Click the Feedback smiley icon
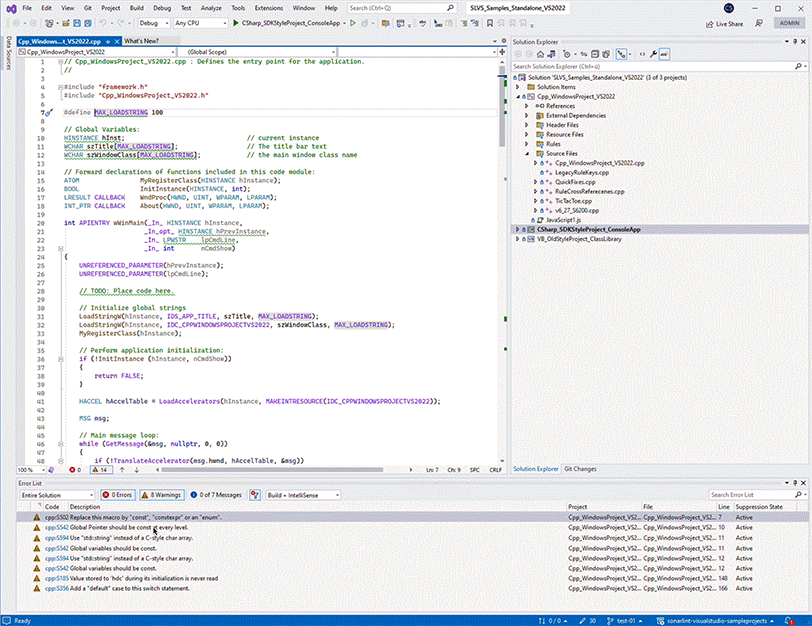 759,22
